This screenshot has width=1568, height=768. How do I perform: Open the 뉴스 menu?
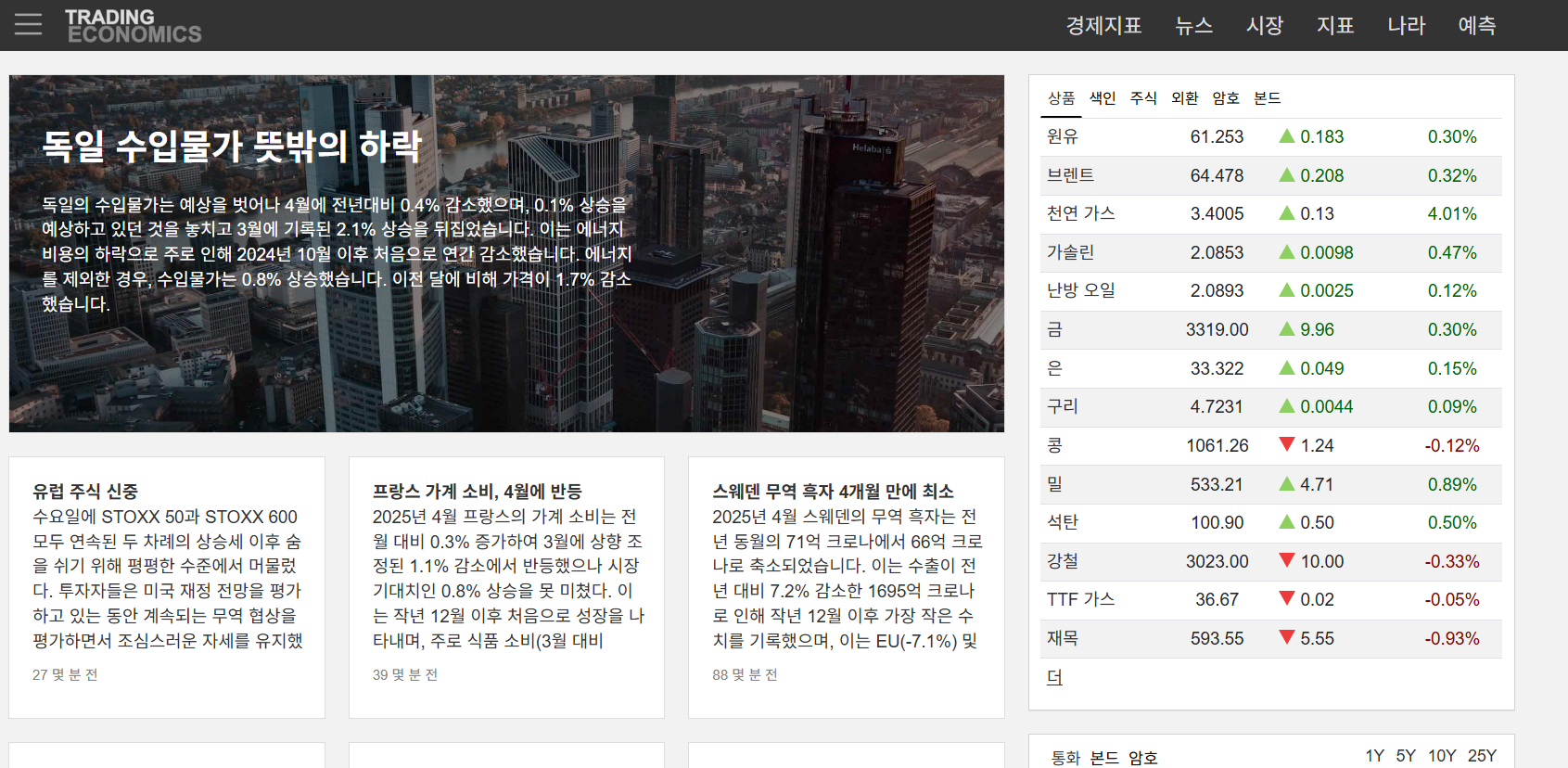click(x=1193, y=25)
